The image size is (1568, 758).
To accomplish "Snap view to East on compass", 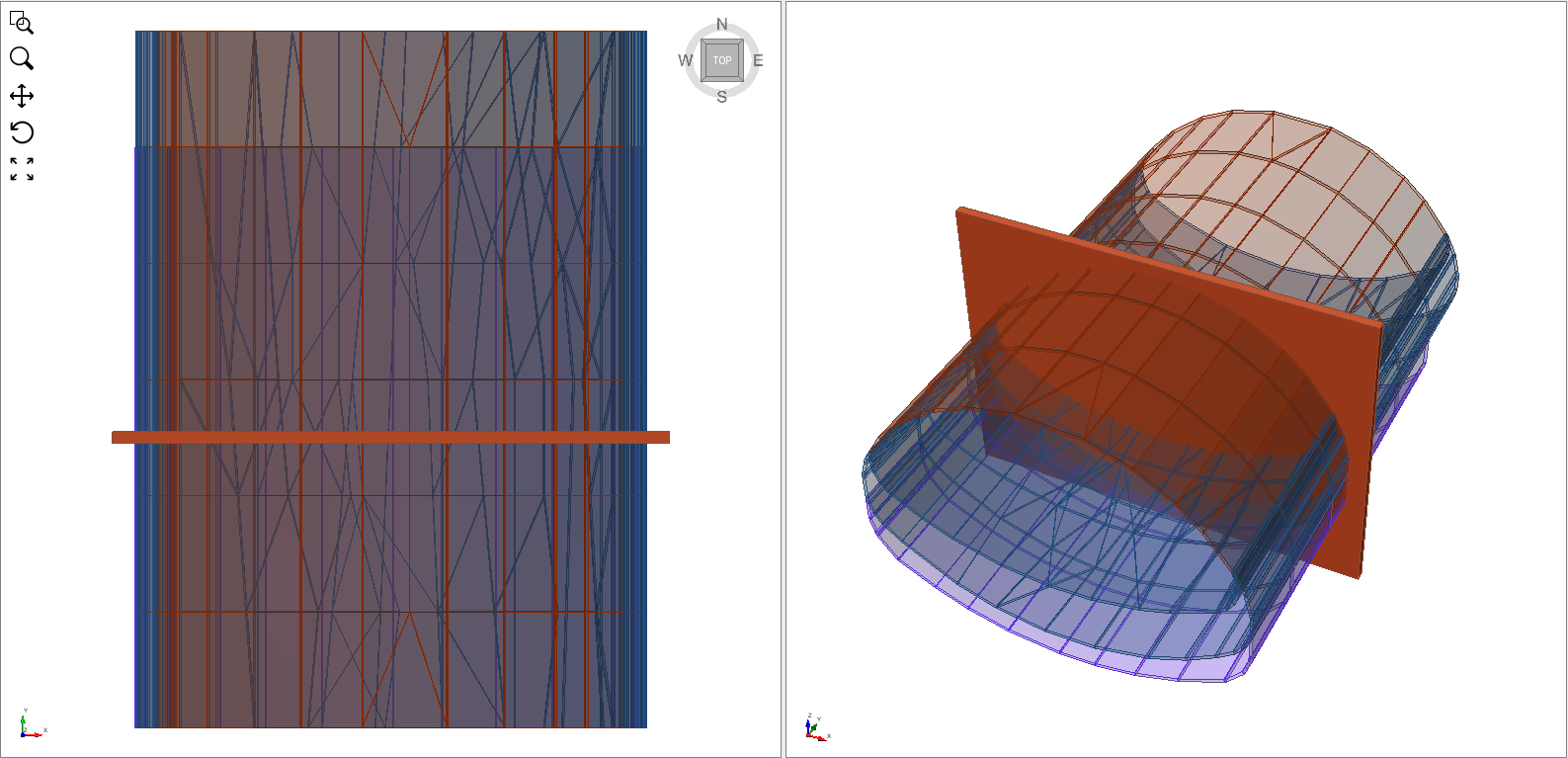I will pos(758,60).
